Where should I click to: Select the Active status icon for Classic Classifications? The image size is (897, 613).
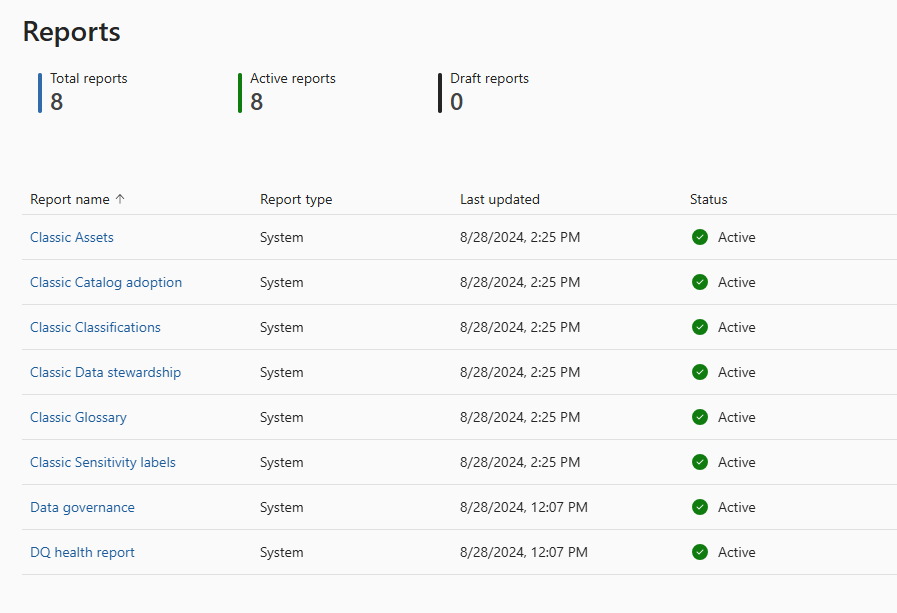[x=700, y=327]
